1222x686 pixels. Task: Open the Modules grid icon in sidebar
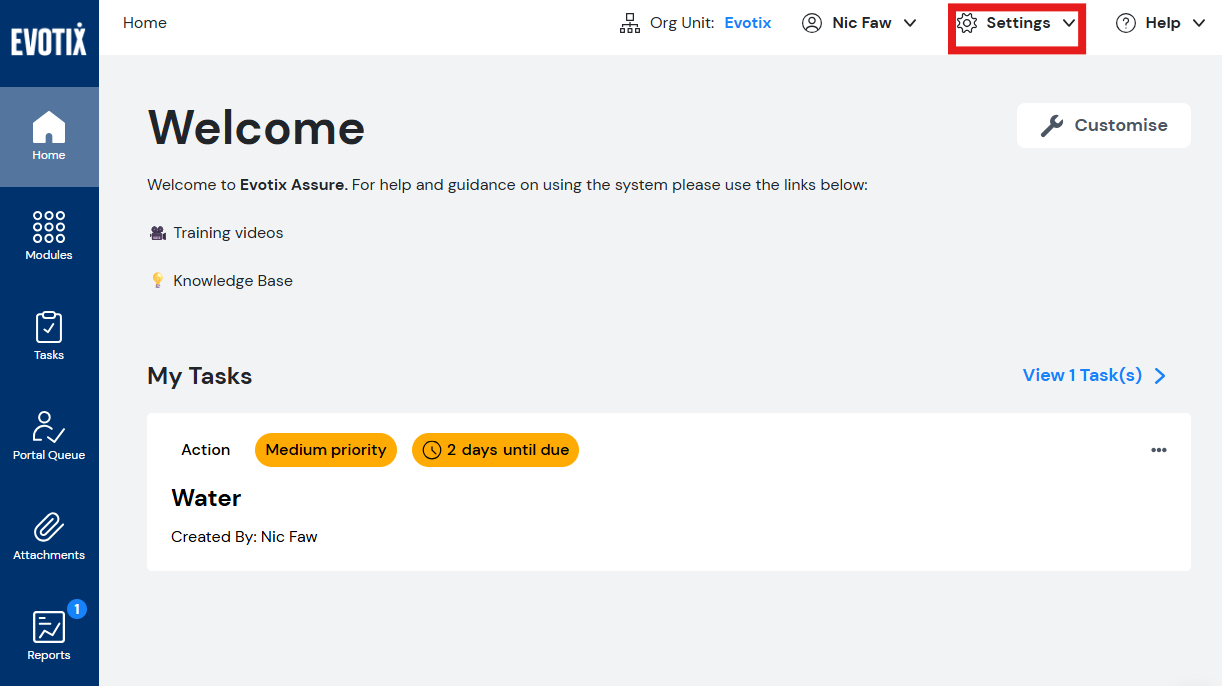click(x=49, y=227)
